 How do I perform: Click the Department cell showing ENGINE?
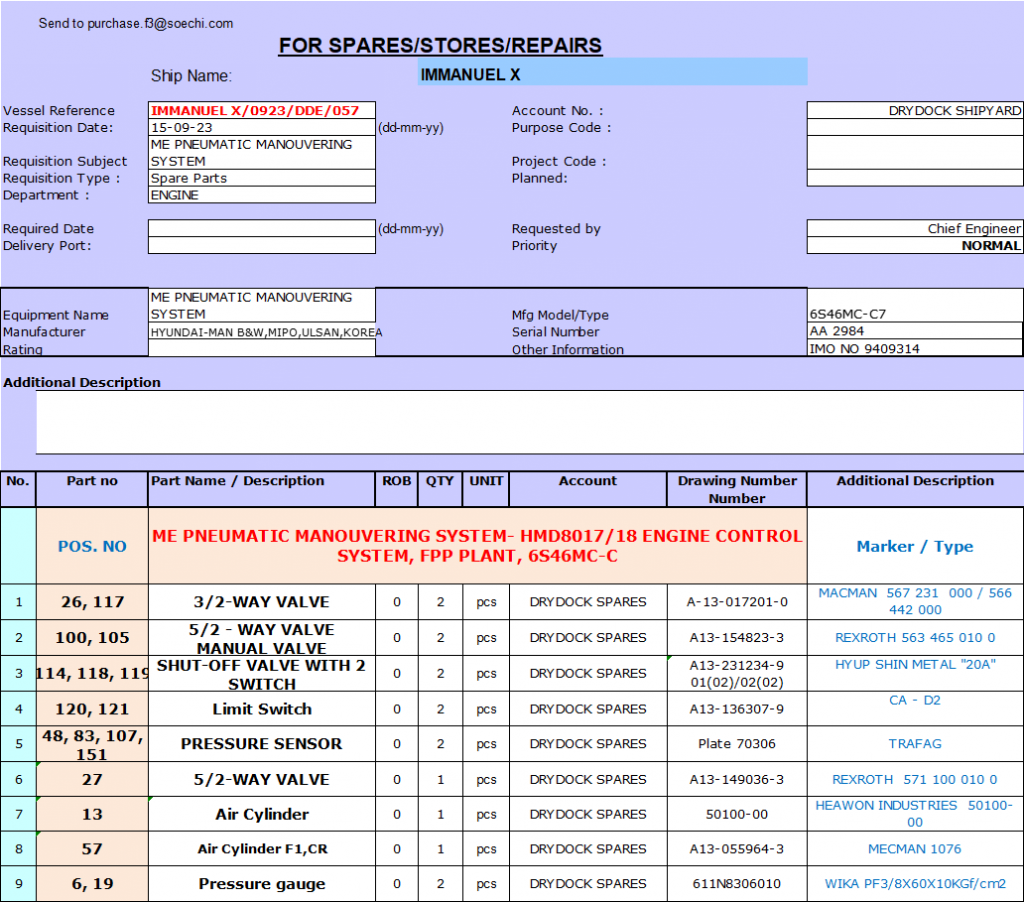tap(261, 195)
